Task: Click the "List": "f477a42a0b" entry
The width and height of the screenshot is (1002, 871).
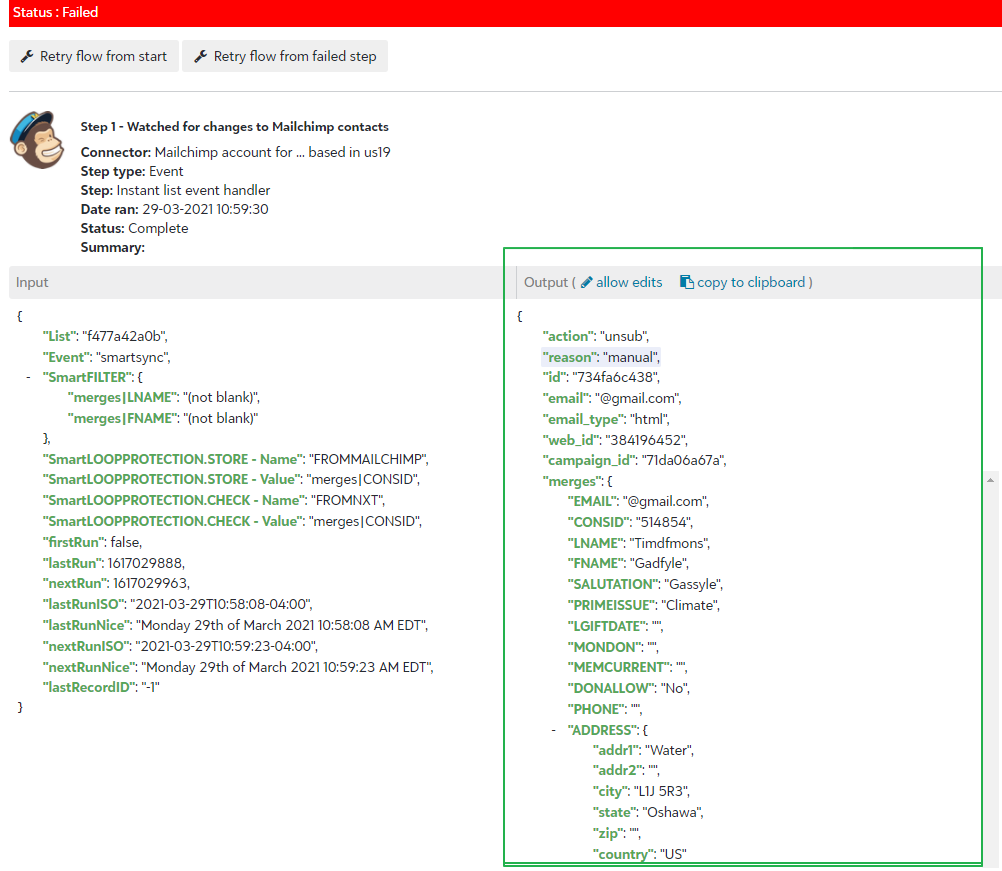Action: tap(105, 336)
